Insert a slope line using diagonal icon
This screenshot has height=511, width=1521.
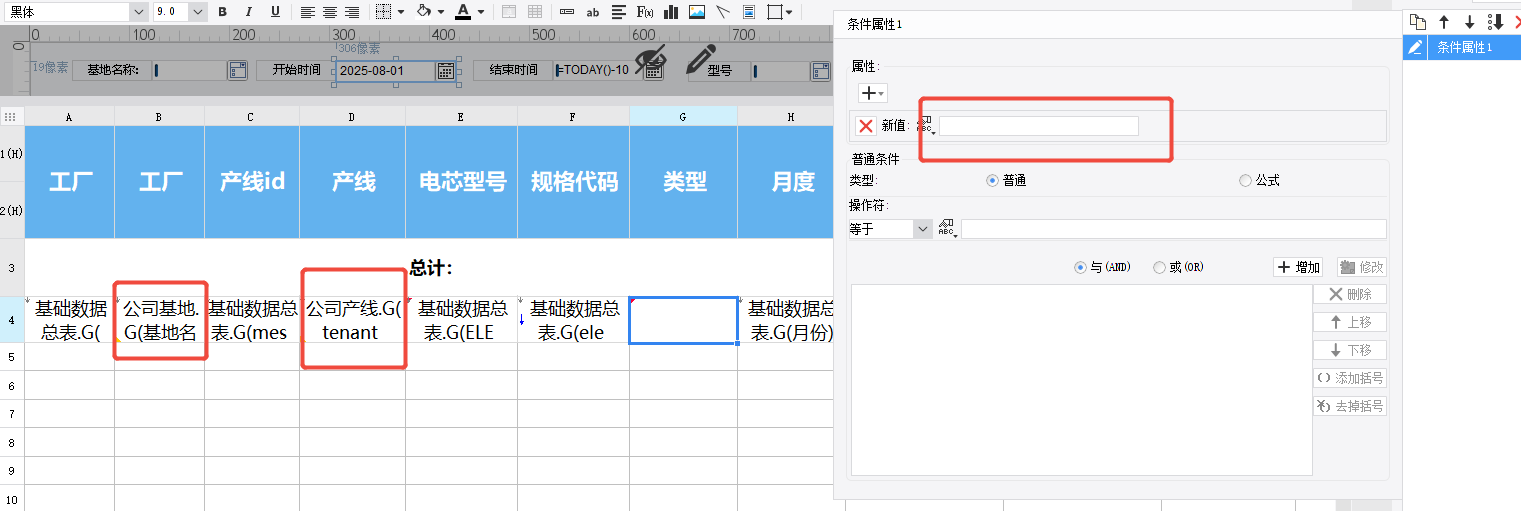723,12
